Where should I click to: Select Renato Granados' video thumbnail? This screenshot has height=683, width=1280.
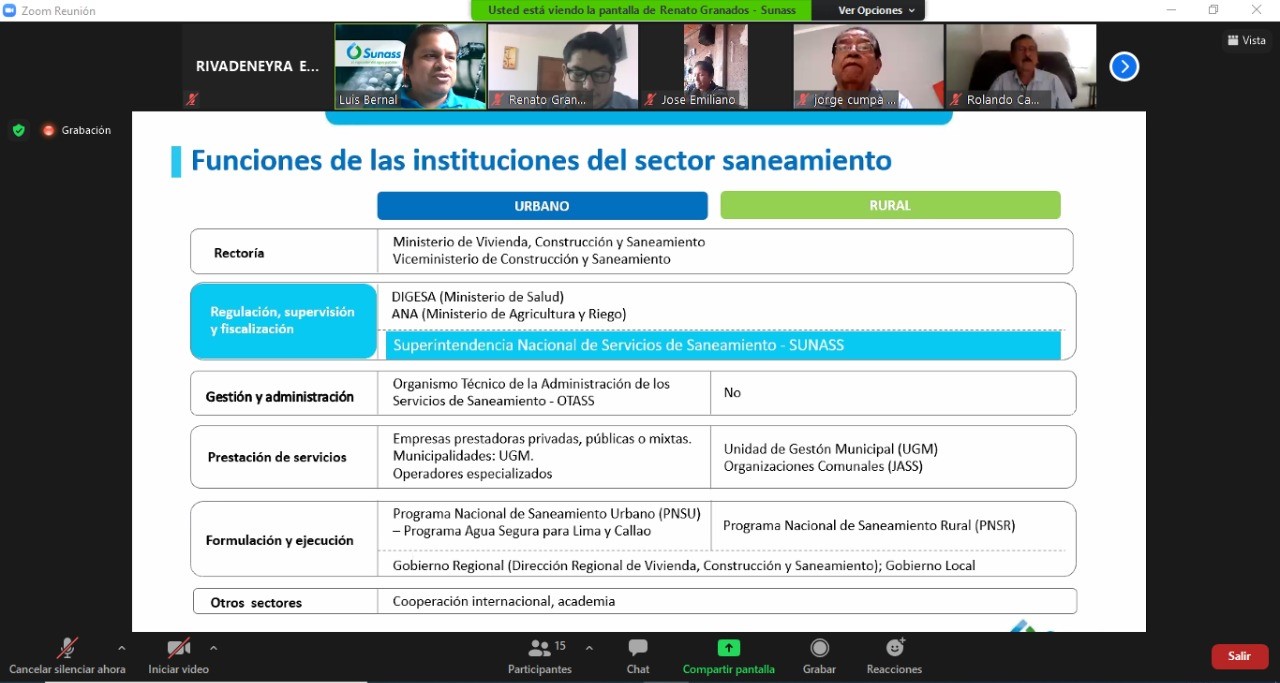(563, 66)
